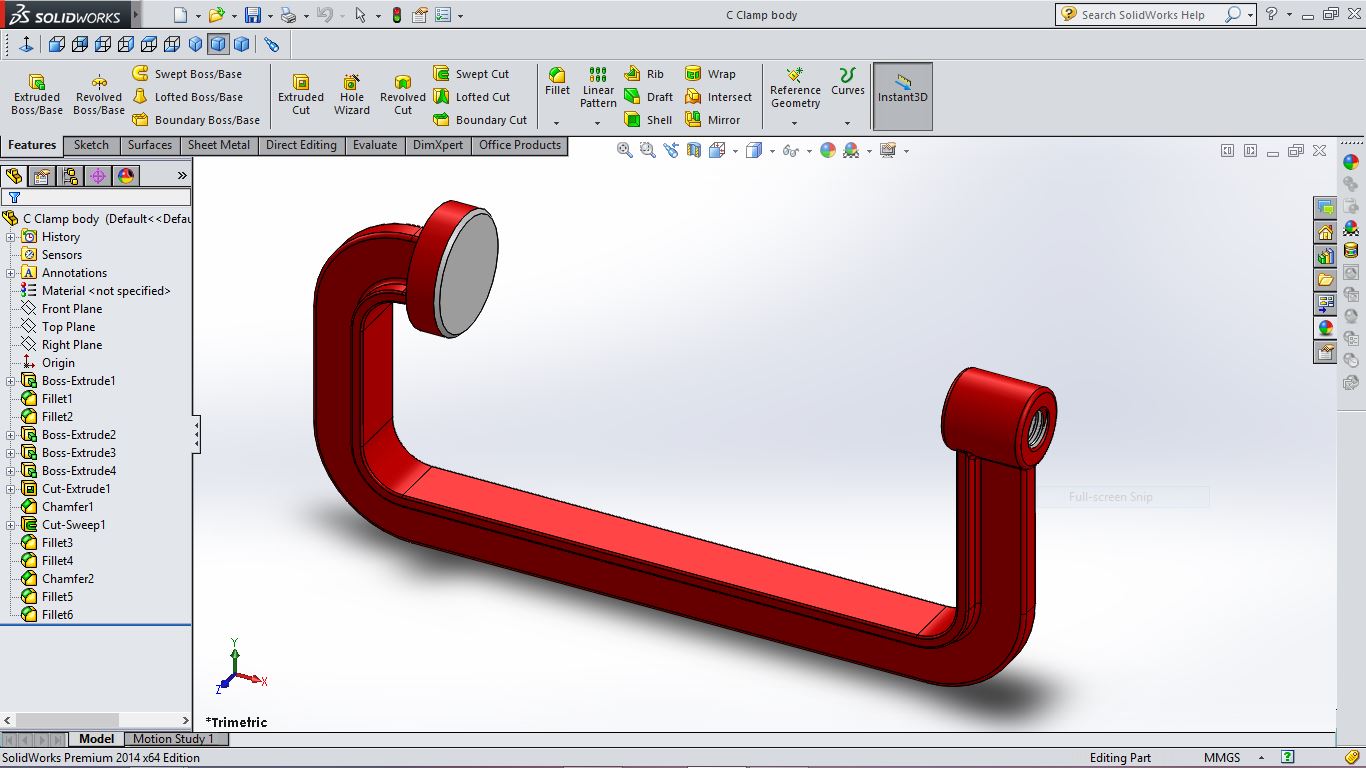Select Material not specified item

(x=95, y=291)
